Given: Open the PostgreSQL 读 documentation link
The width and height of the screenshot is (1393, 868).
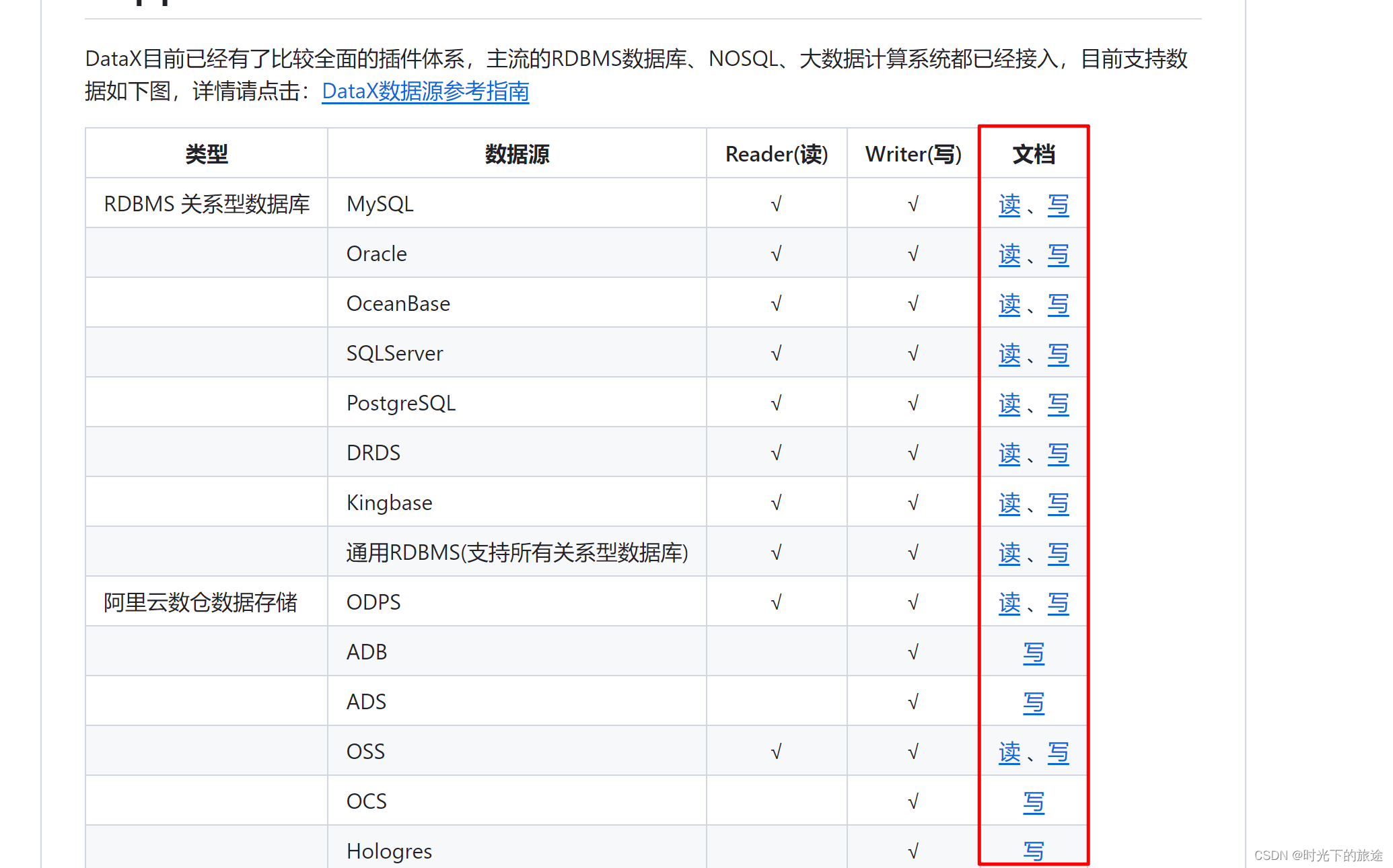Looking at the screenshot, I should coord(1009,404).
